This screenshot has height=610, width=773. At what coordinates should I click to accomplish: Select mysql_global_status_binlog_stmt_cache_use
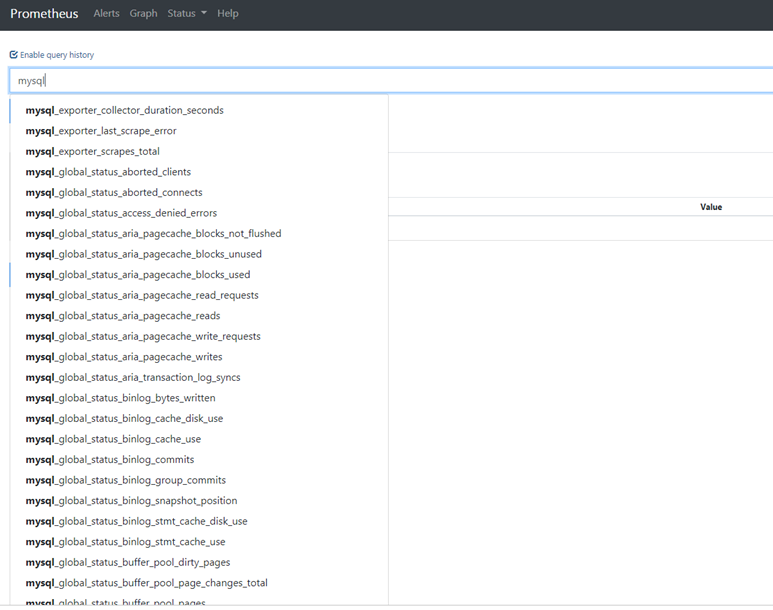[x=199, y=542]
